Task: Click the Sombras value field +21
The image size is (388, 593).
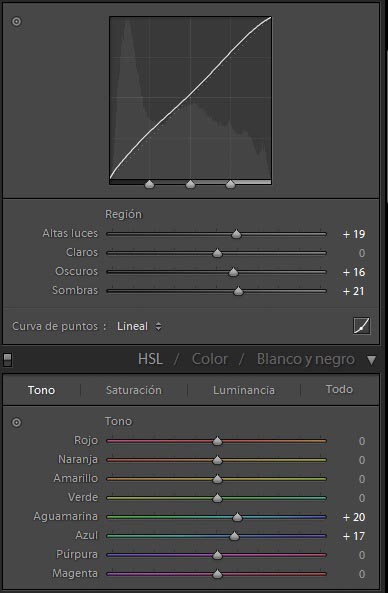Action: [x=354, y=291]
